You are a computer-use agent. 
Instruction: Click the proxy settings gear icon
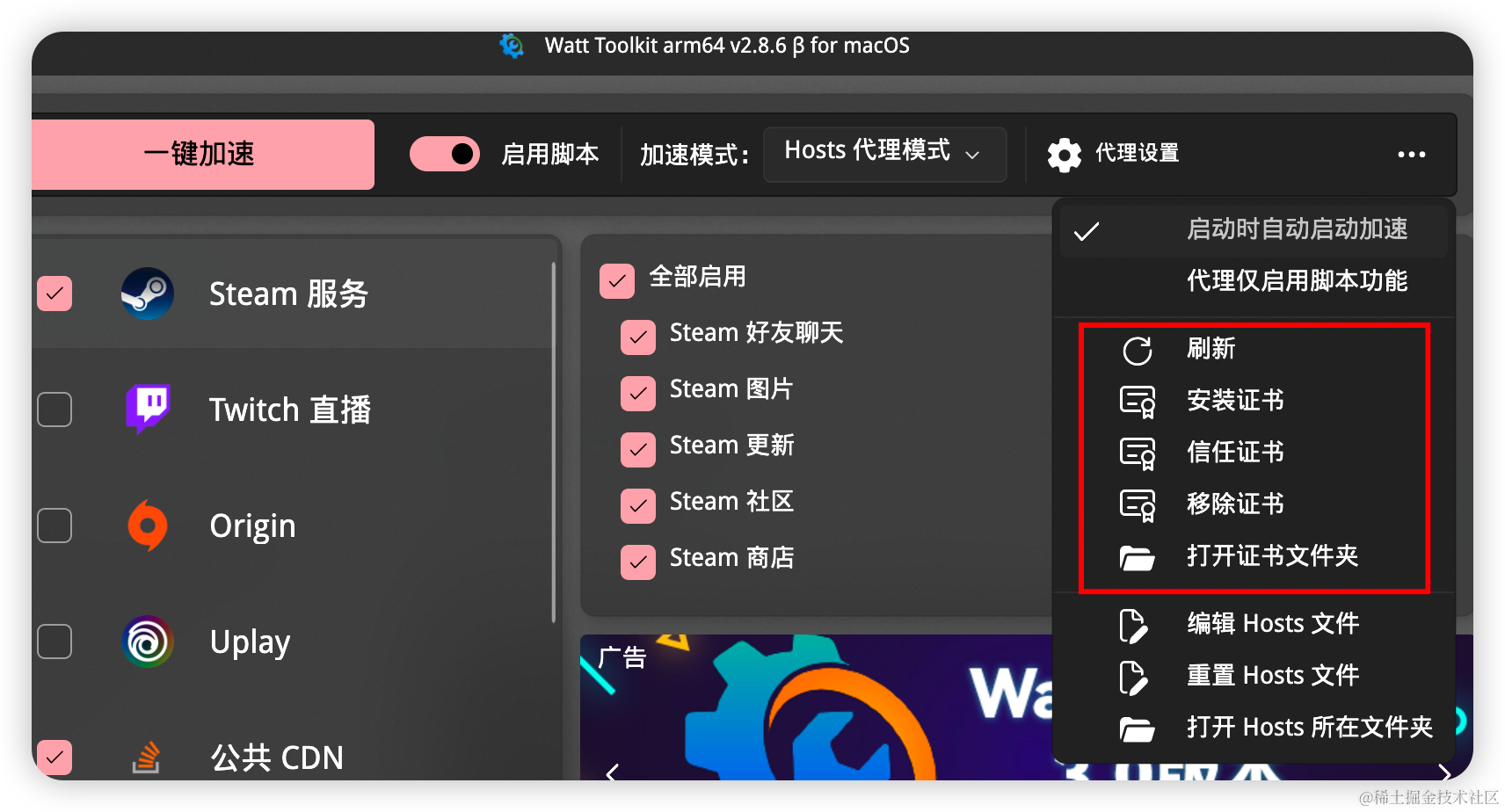tap(1065, 155)
